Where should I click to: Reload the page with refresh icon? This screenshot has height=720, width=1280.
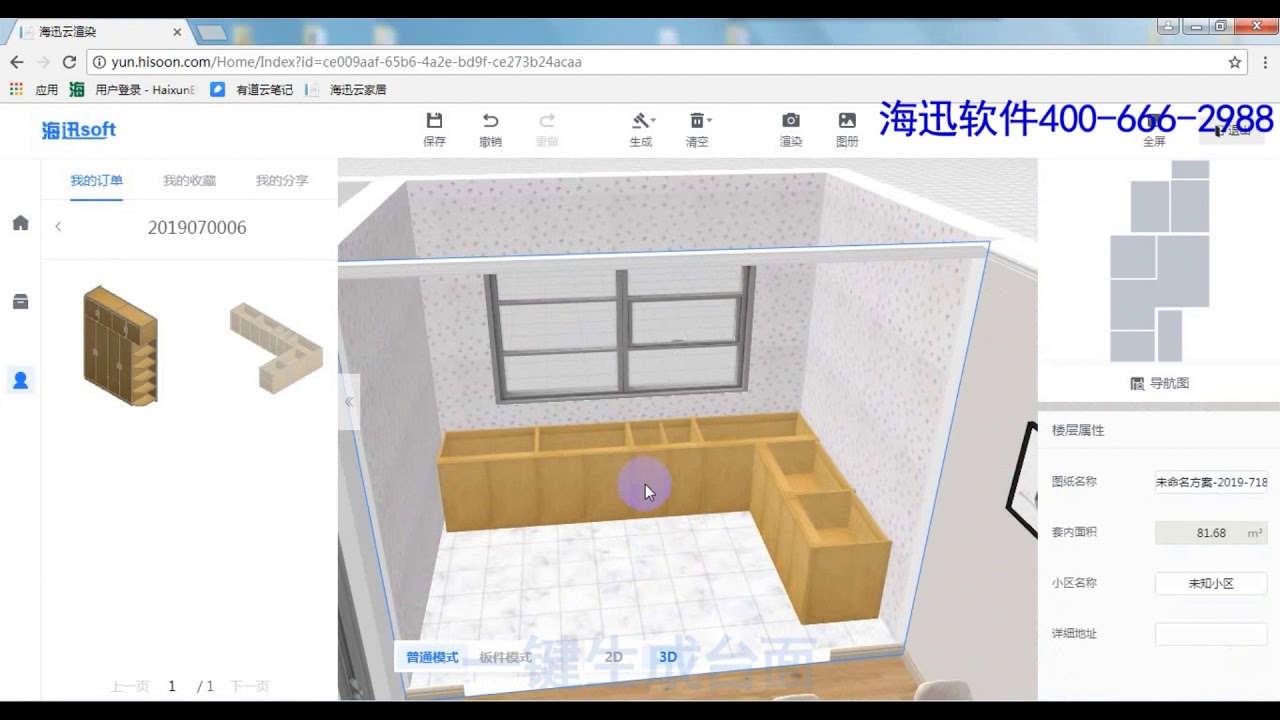point(69,62)
